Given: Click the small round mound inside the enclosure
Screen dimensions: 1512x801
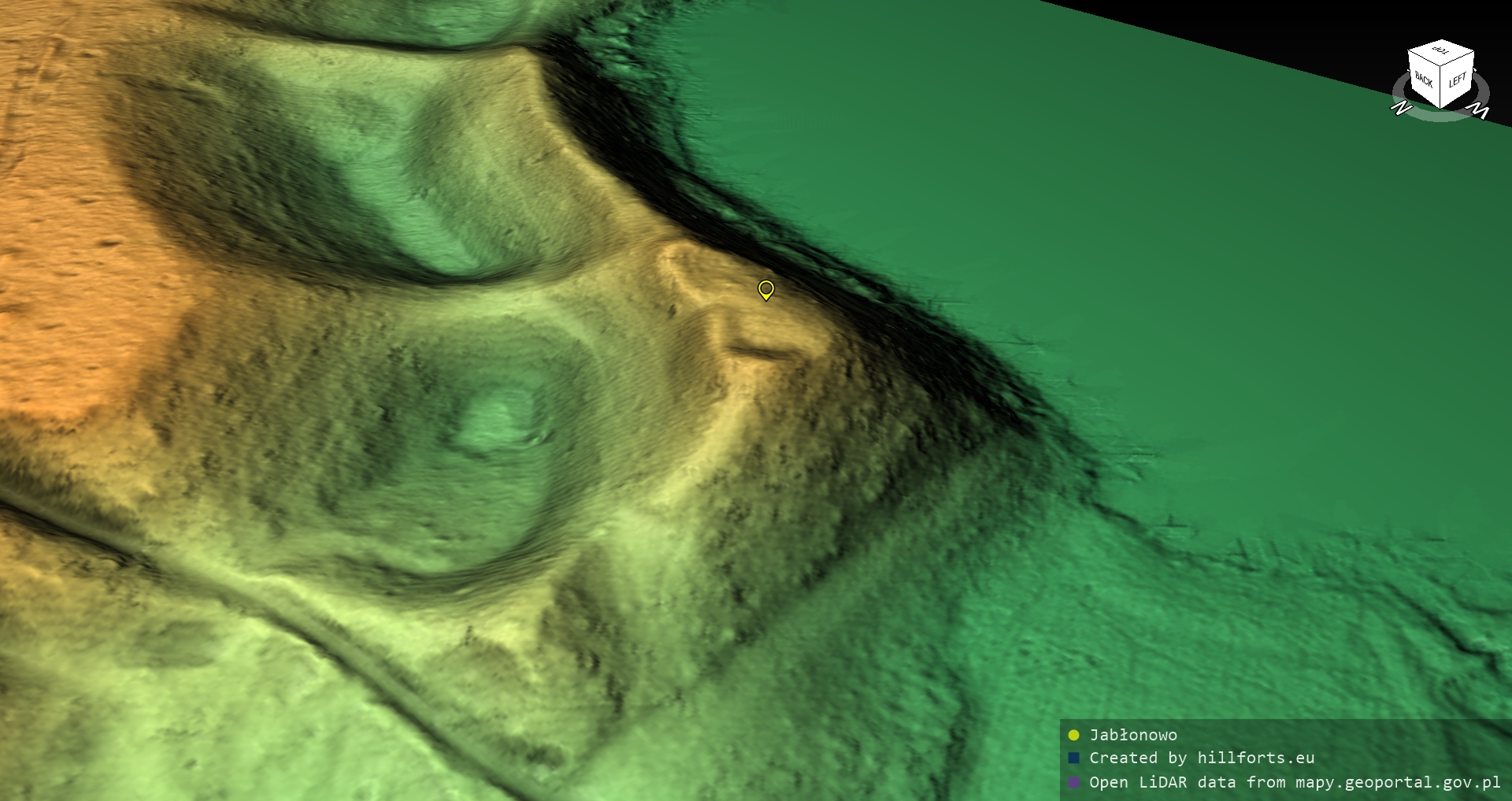Looking at the screenshot, I should tap(498, 421).
